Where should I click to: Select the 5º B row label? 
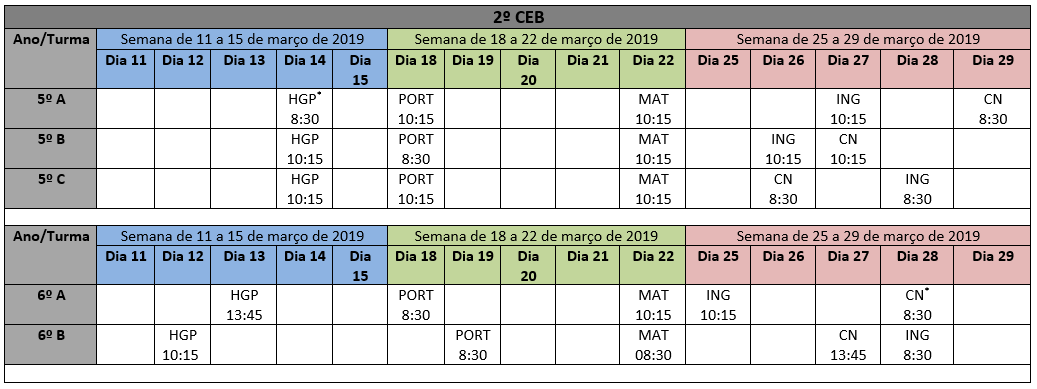coord(51,148)
